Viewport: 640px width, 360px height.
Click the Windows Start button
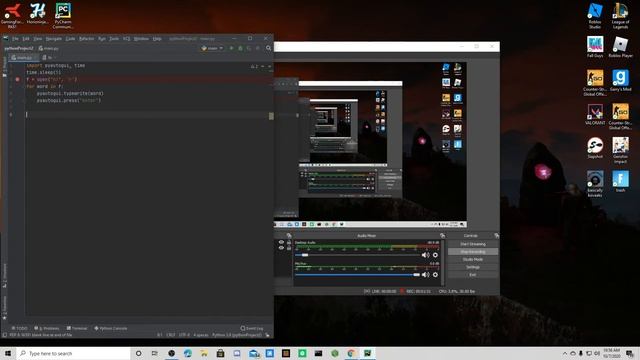(8, 353)
